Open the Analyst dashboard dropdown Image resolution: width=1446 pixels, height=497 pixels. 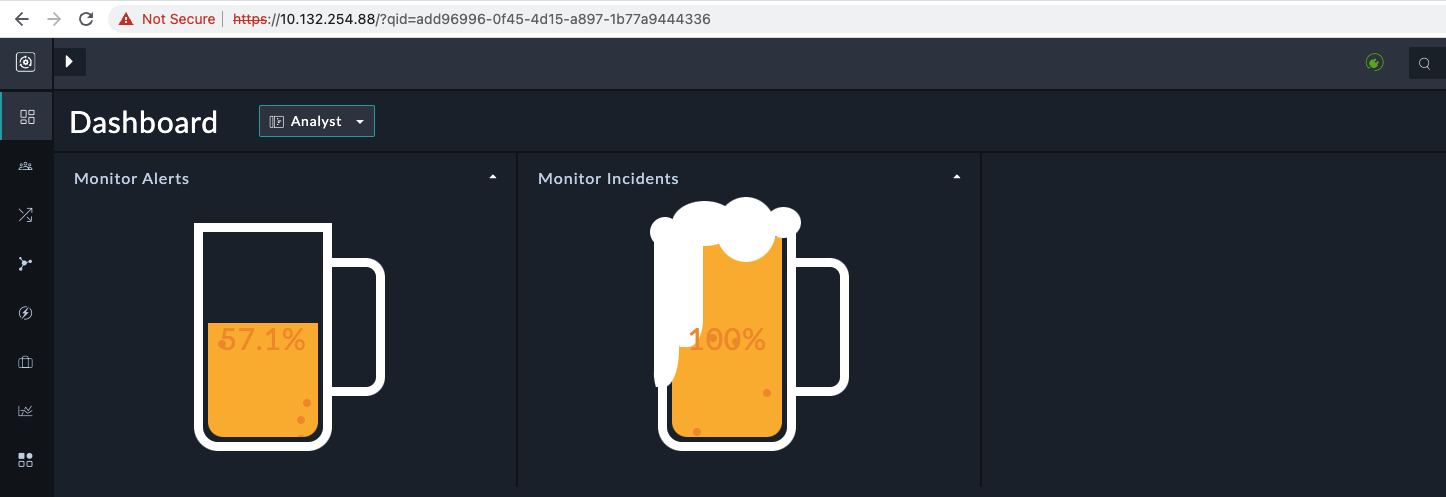click(317, 121)
